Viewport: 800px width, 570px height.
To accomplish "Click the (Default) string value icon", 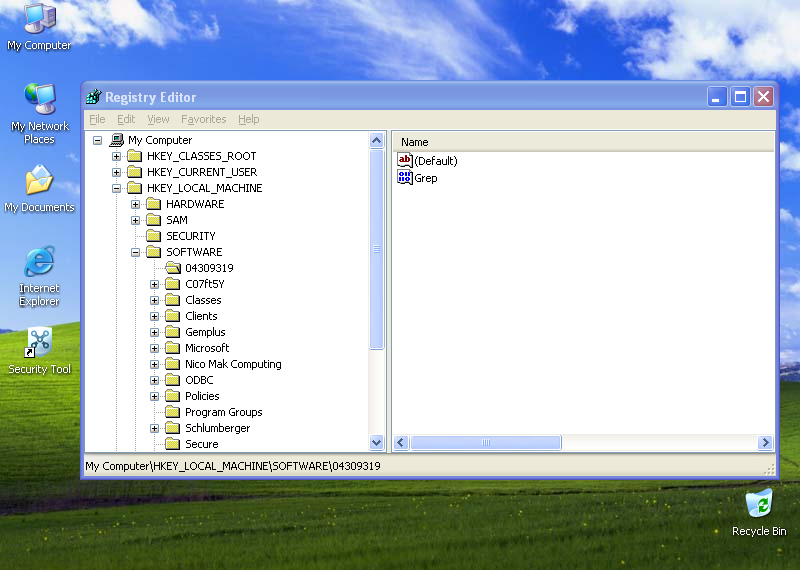I will pyautogui.click(x=405, y=161).
